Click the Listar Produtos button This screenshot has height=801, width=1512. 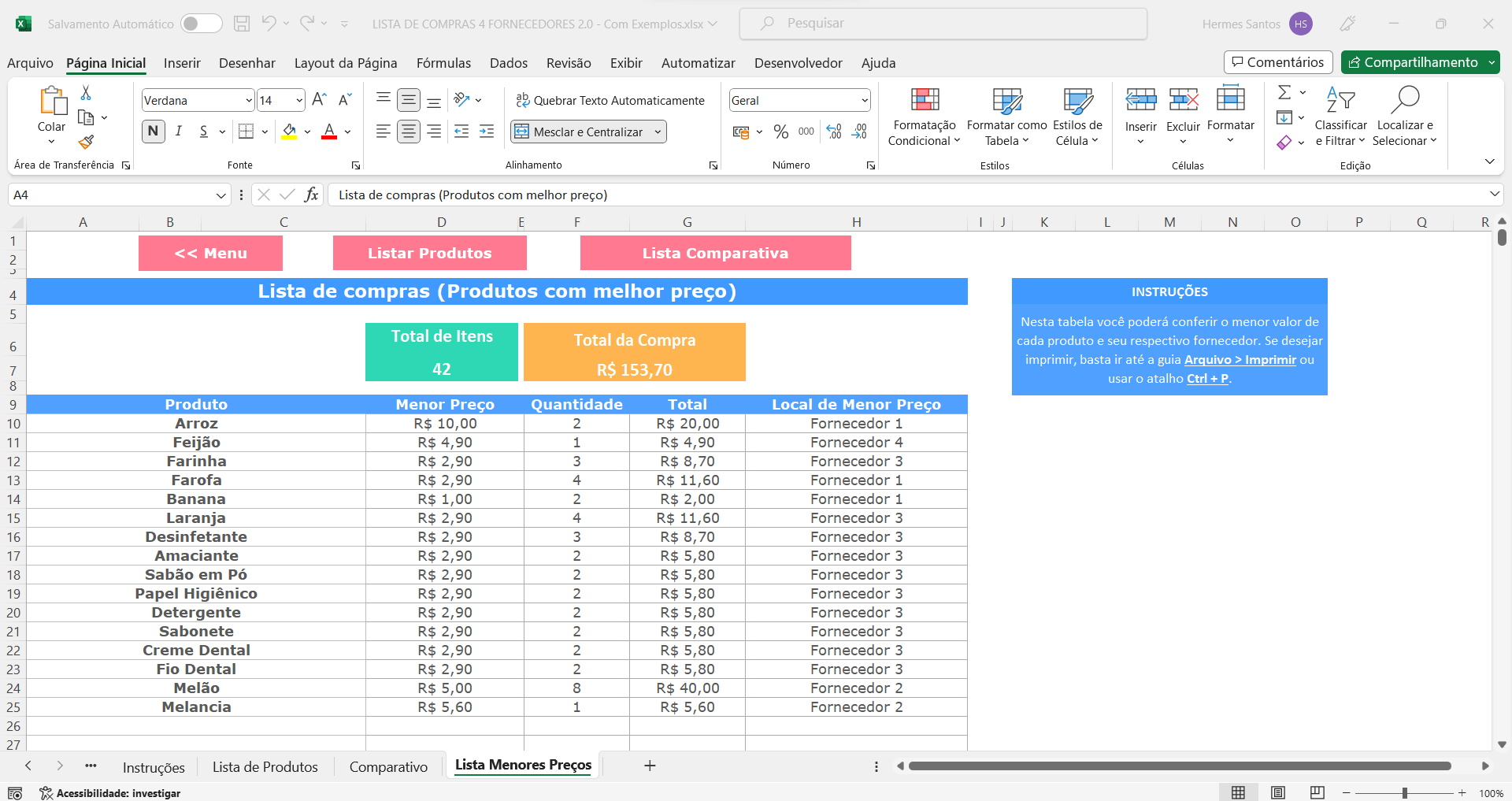[x=429, y=253]
